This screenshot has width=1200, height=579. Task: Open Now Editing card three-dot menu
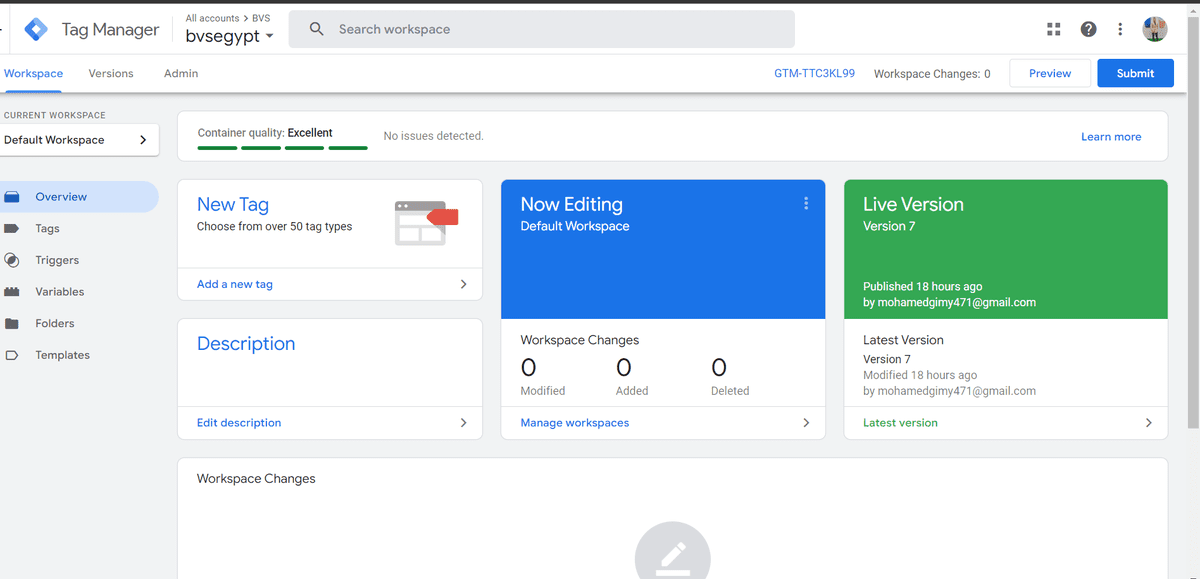point(805,204)
